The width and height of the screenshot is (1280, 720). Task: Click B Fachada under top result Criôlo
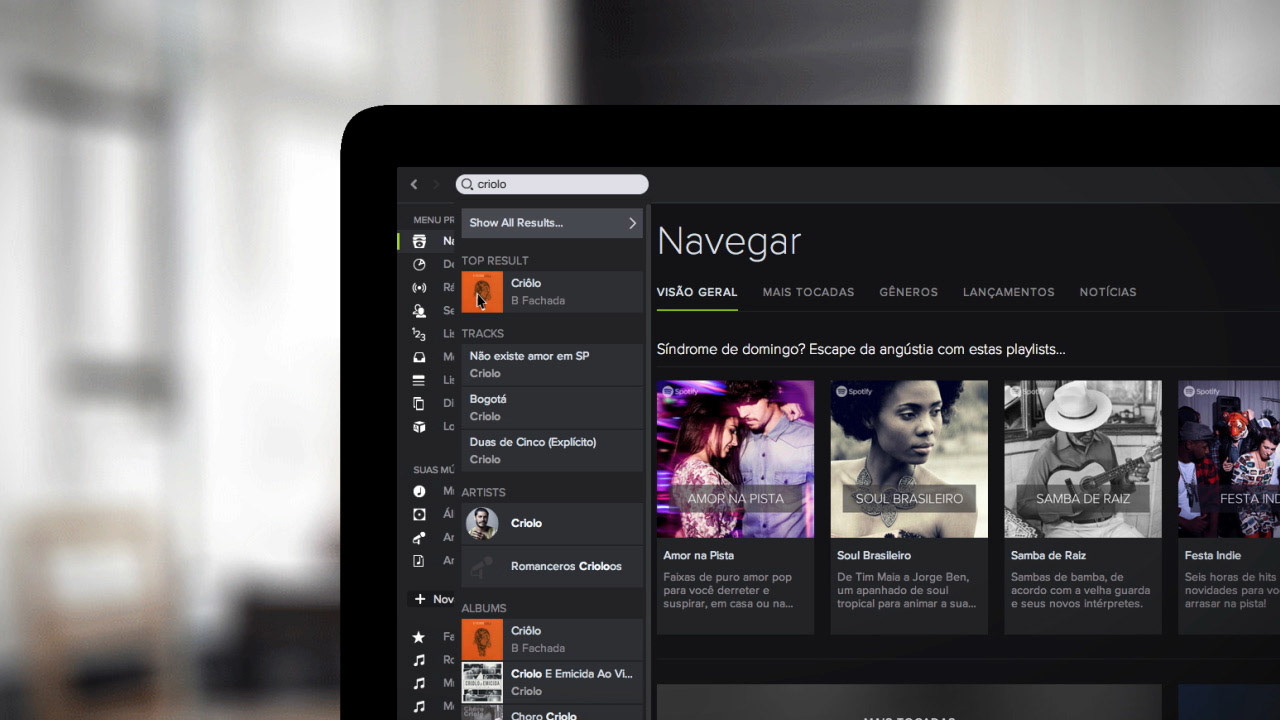click(x=538, y=300)
